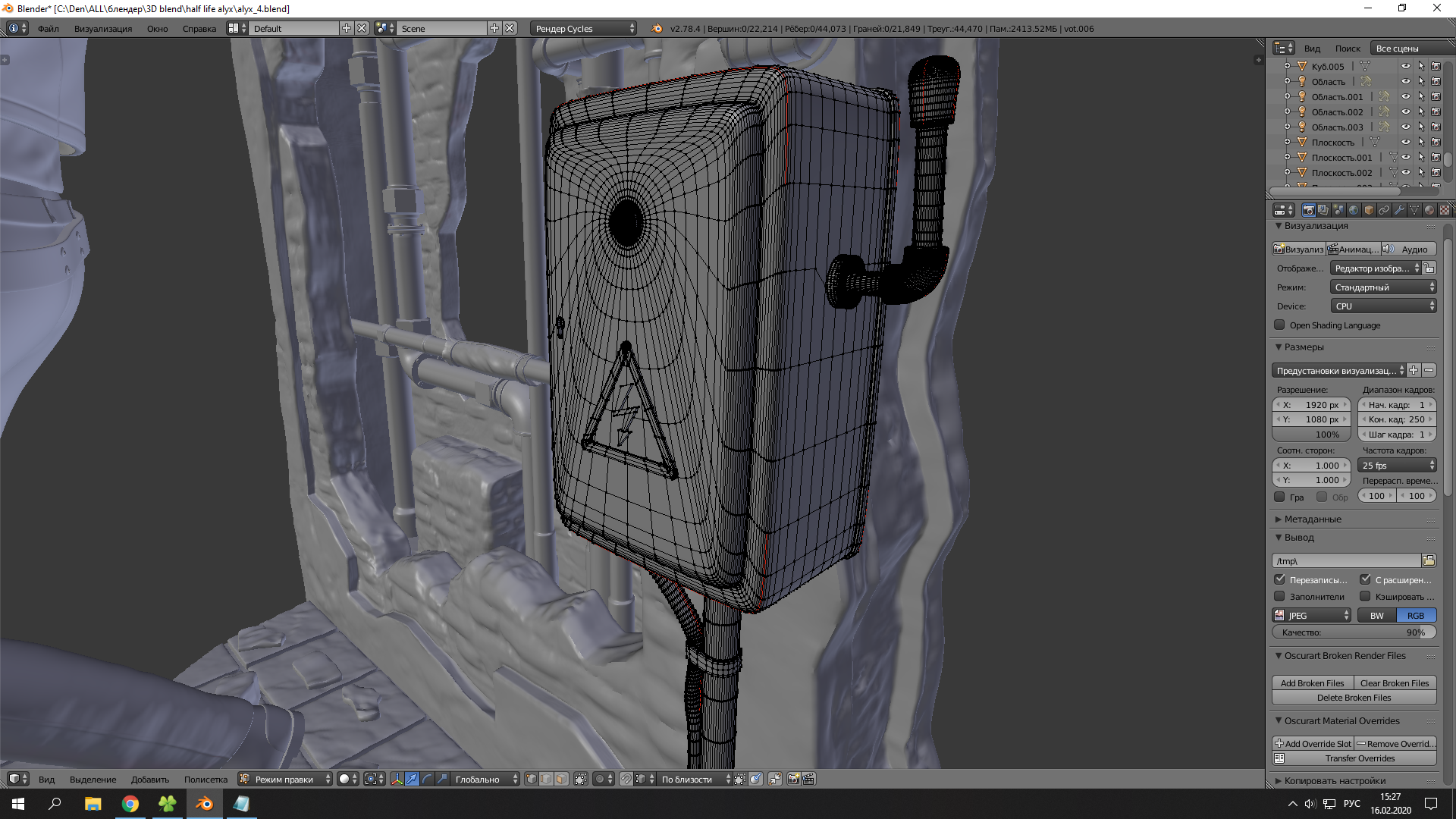Open the Device CPU dropdown
This screenshot has width=1456, height=819.
(x=1383, y=306)
